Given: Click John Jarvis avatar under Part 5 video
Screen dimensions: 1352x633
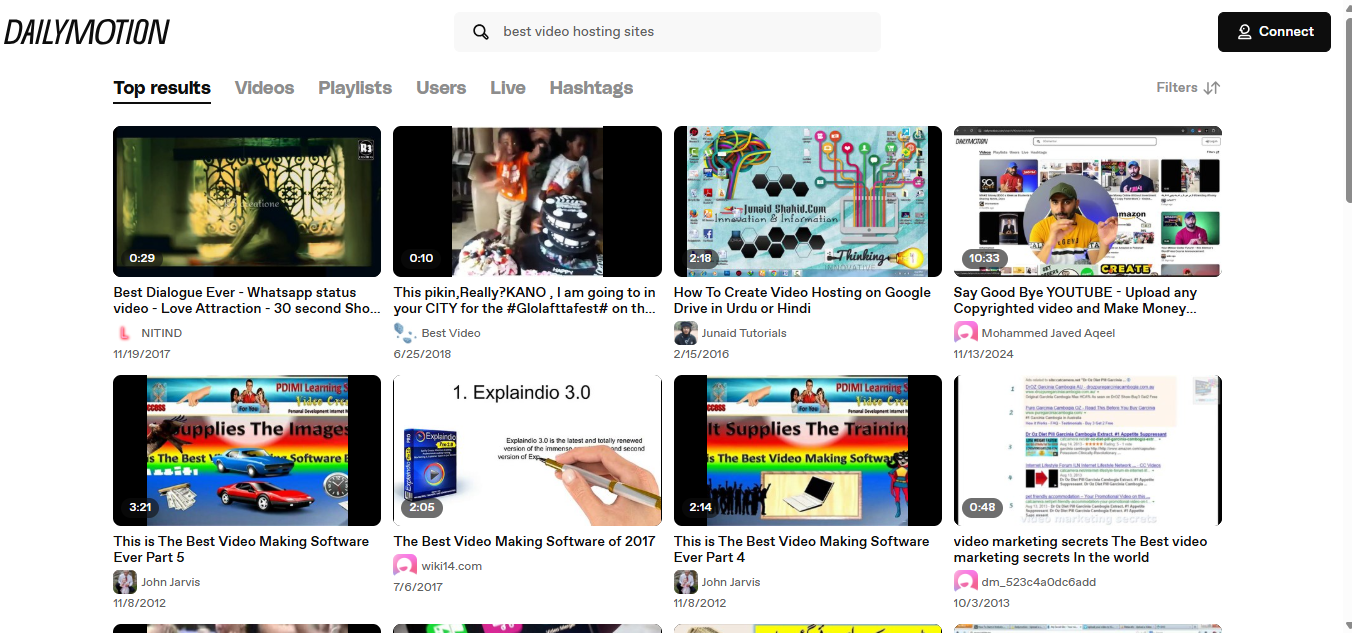Looking at the screenshot, I should pos(125,582).
